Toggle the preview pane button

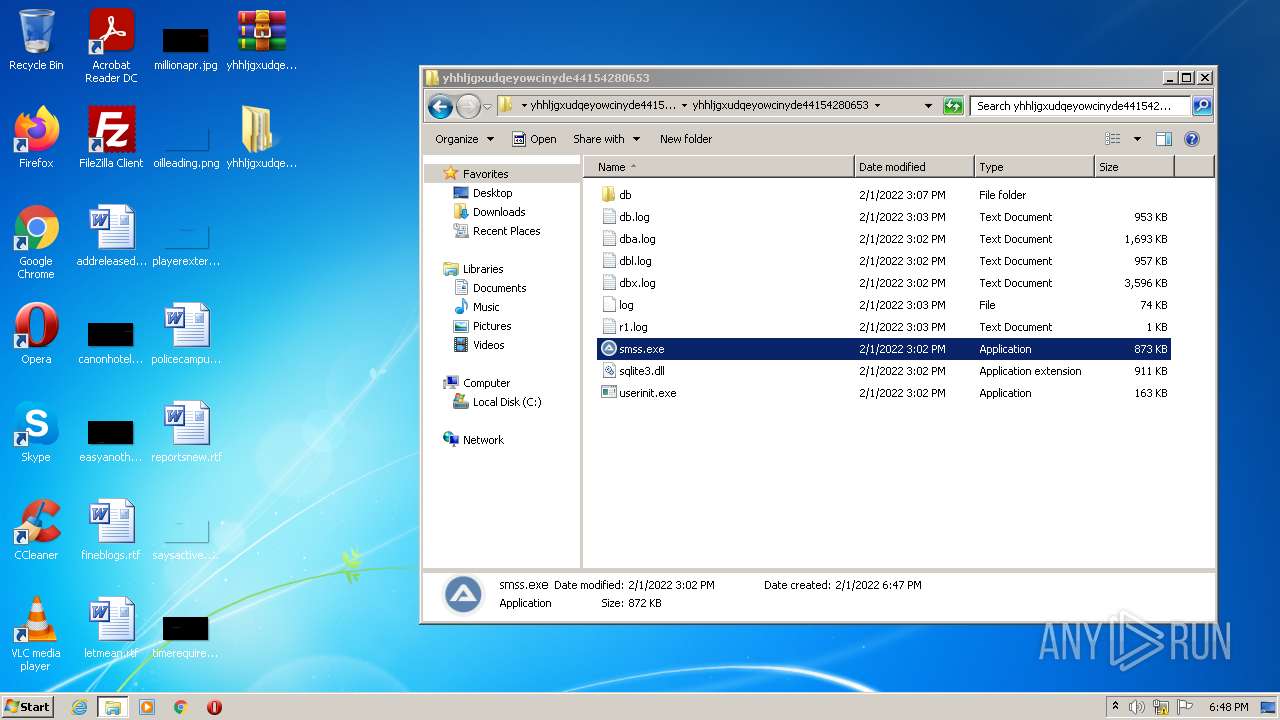pos(1163,139)
